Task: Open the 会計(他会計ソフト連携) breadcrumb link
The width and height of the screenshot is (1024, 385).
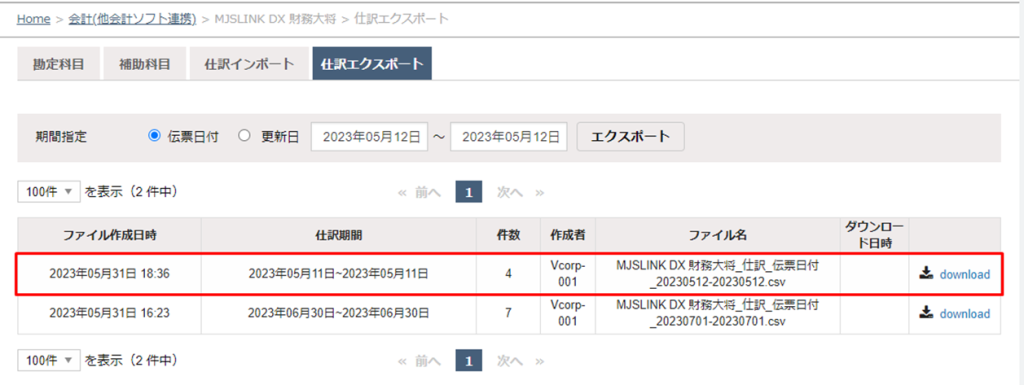Action: click(133, 19)
